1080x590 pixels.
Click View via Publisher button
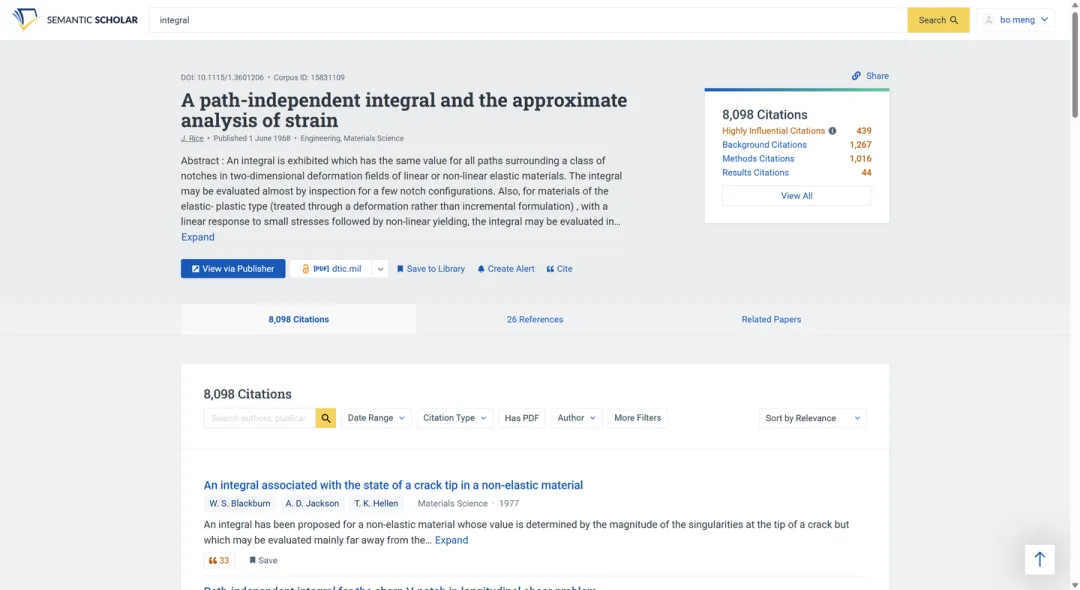click(232, 268)
